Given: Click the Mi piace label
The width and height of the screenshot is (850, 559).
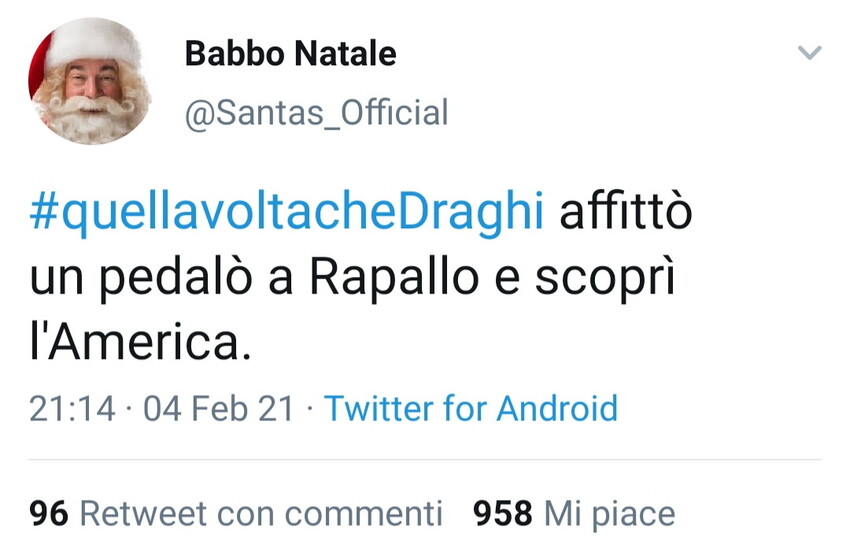Looking at the screenshot, I should pos(609,514).
